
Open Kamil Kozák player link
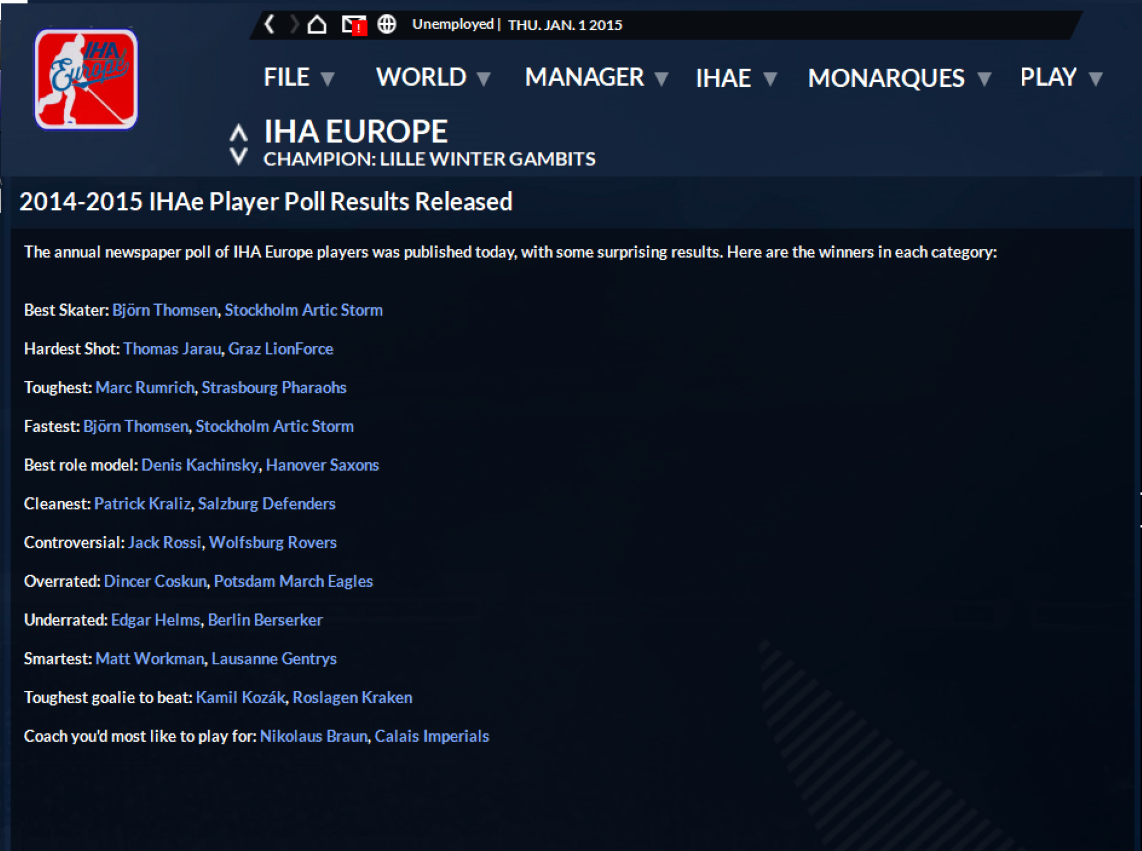(x=241, y=697)
